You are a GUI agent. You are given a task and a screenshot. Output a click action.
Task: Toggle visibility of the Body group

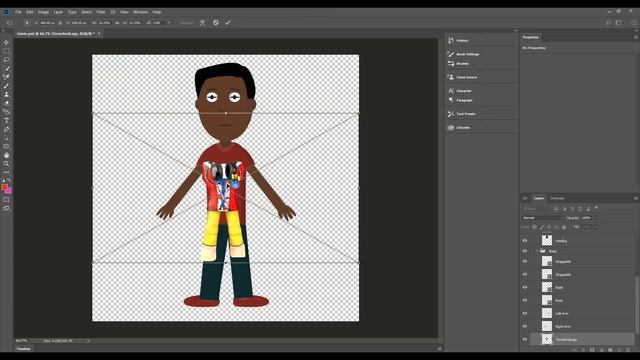tap(525, 251)
